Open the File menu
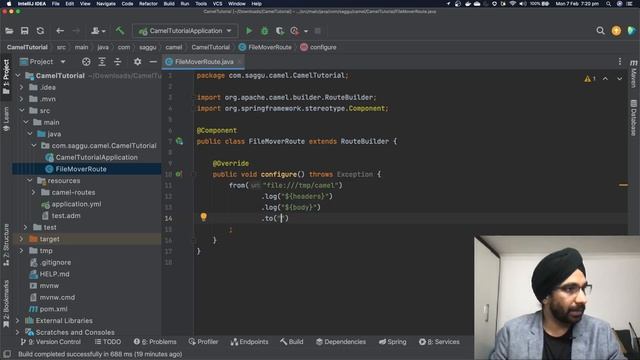Screen dimensions: 640x360 click(56, 4)
